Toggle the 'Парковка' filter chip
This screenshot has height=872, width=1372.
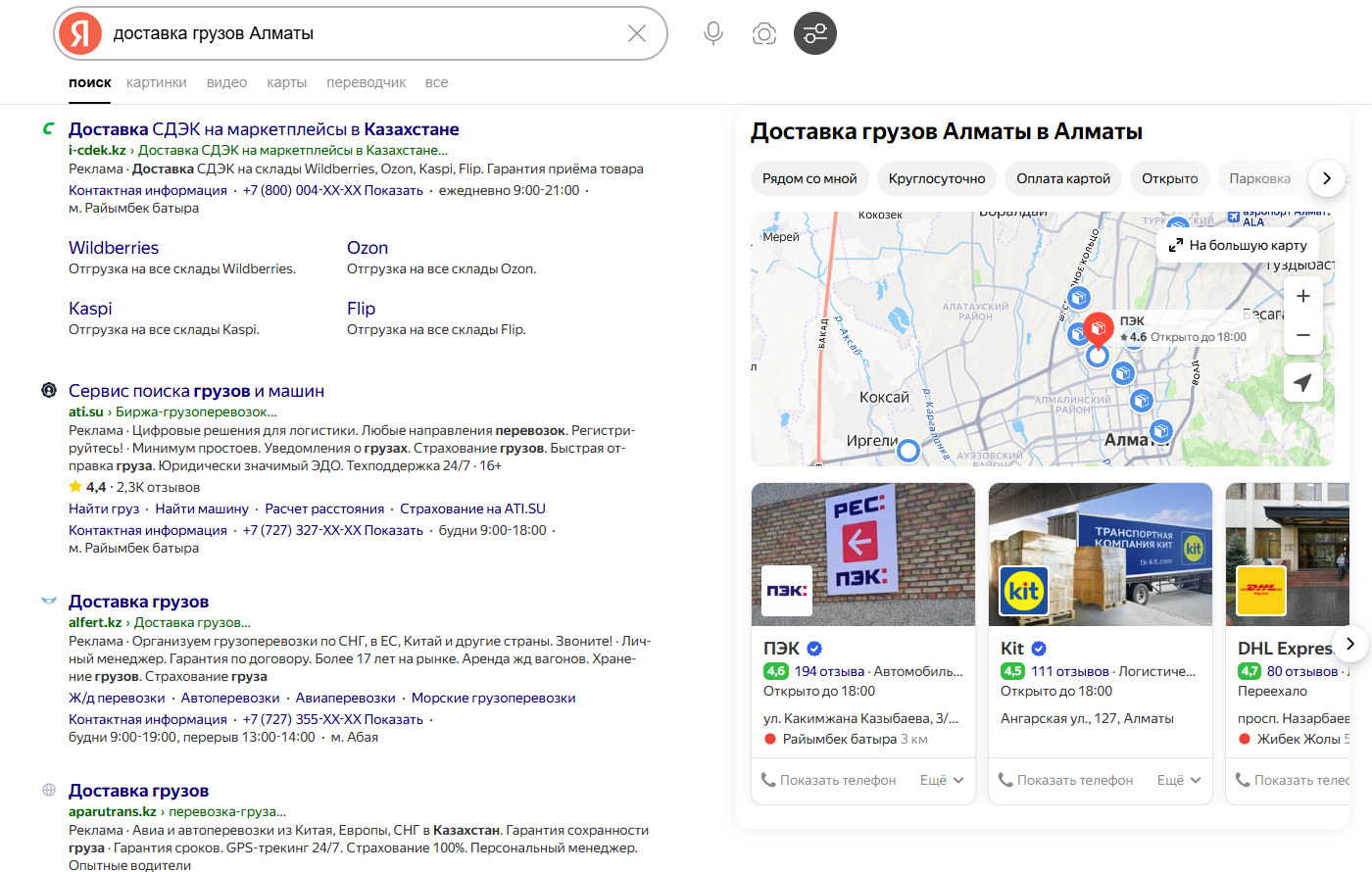tap(1260, 178)
